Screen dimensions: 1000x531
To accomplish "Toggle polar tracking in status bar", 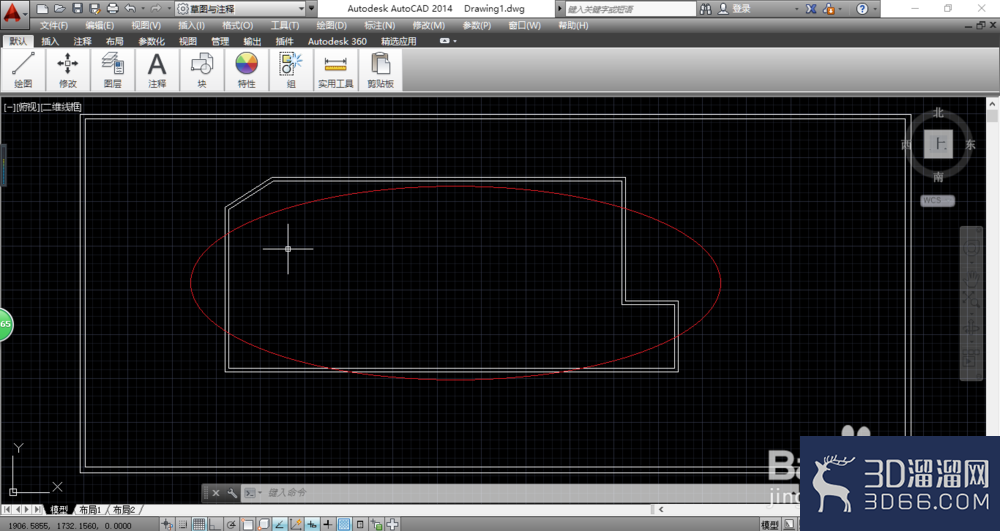I will 231,524.
